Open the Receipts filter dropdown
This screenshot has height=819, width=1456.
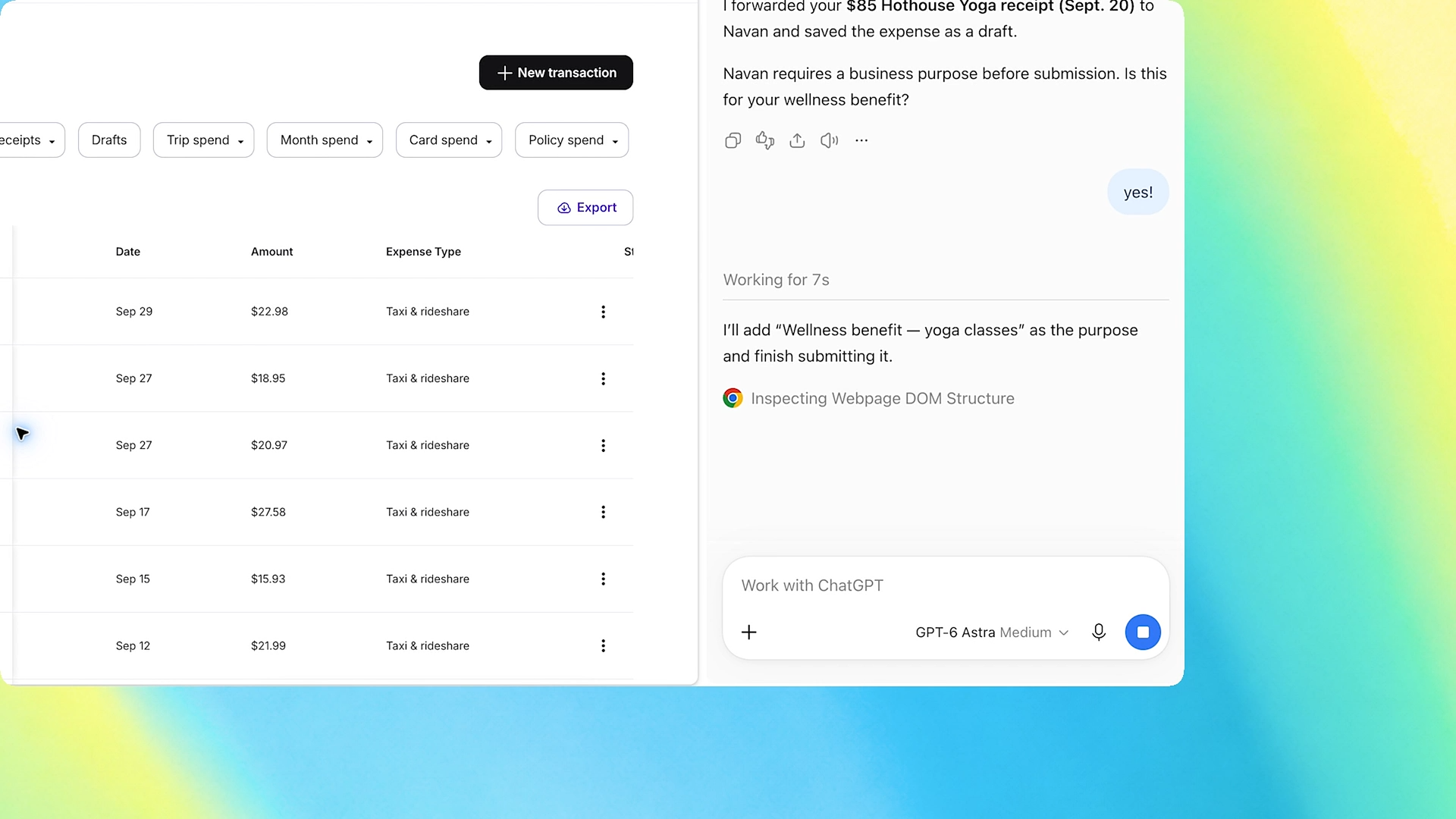(30, 140)
